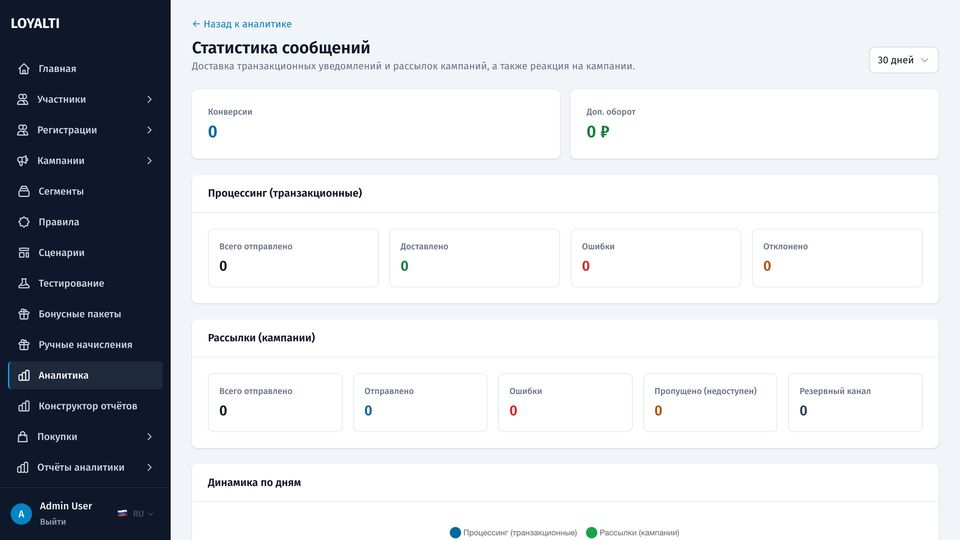Click the chart icon beside Конструктор отчётов
The height and width of the screenshot is (540, 960).
24,406
